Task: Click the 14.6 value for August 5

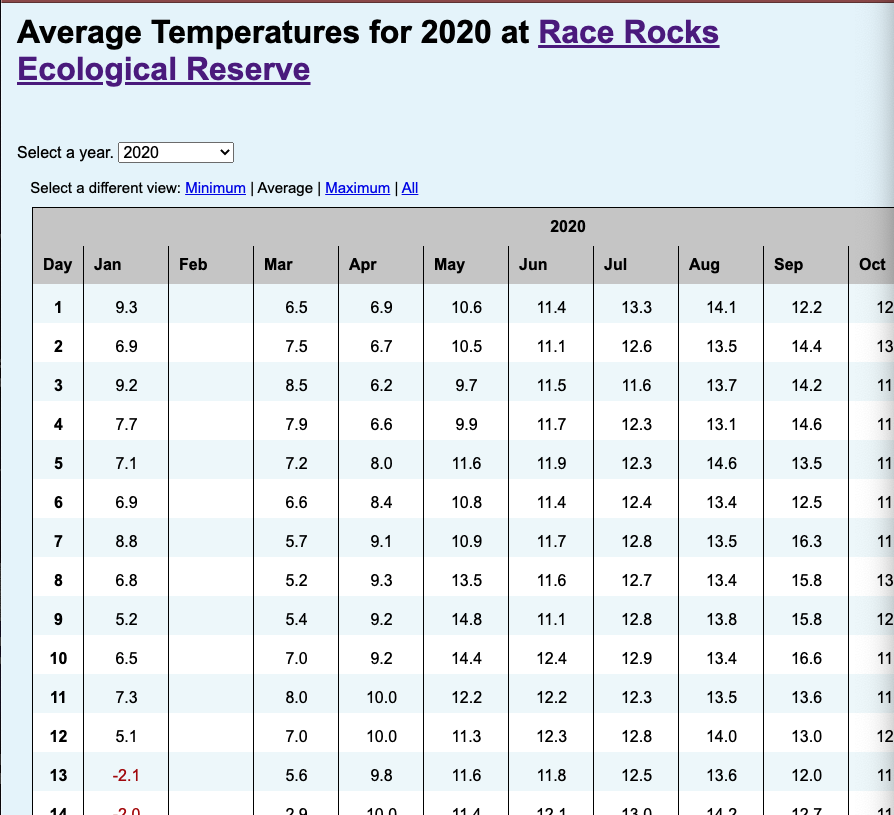Action: point(721,463)
